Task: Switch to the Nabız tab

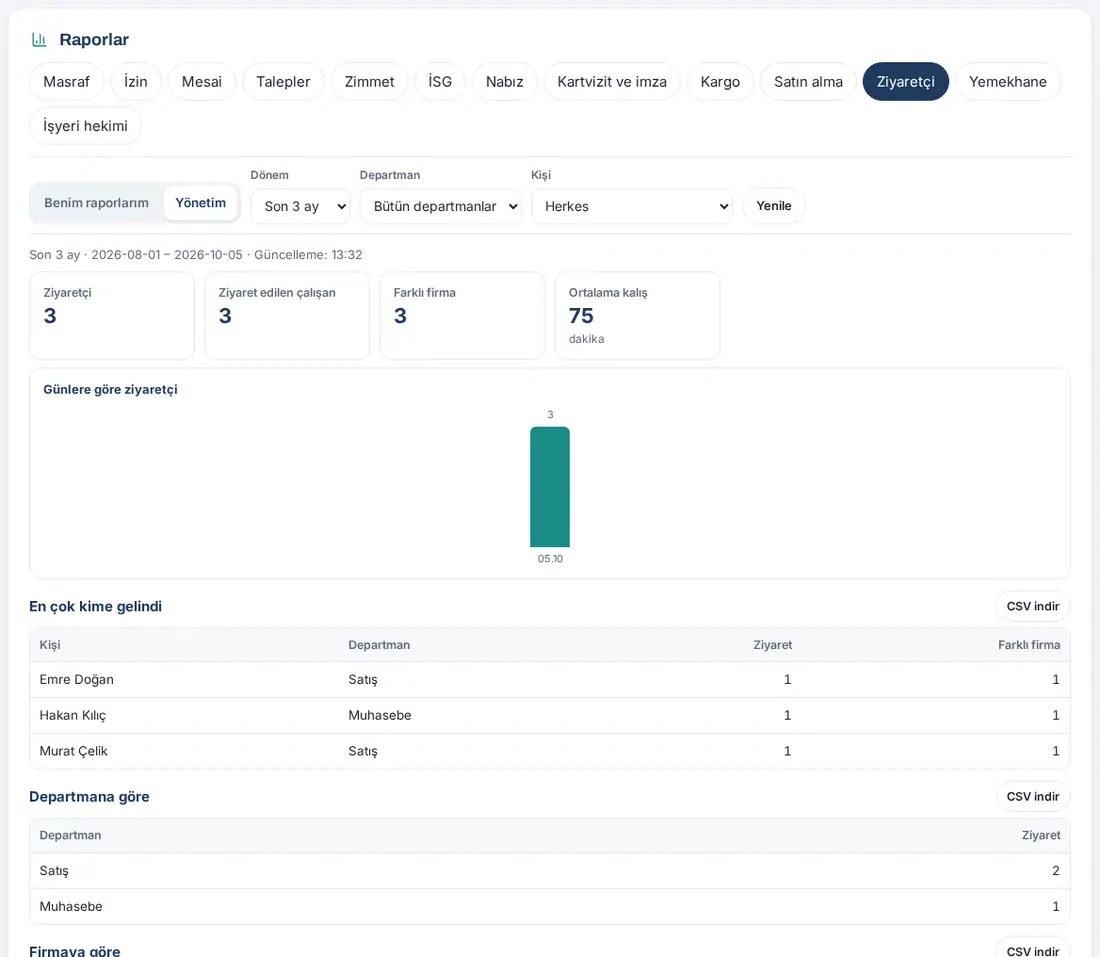Action: (504, 81)
